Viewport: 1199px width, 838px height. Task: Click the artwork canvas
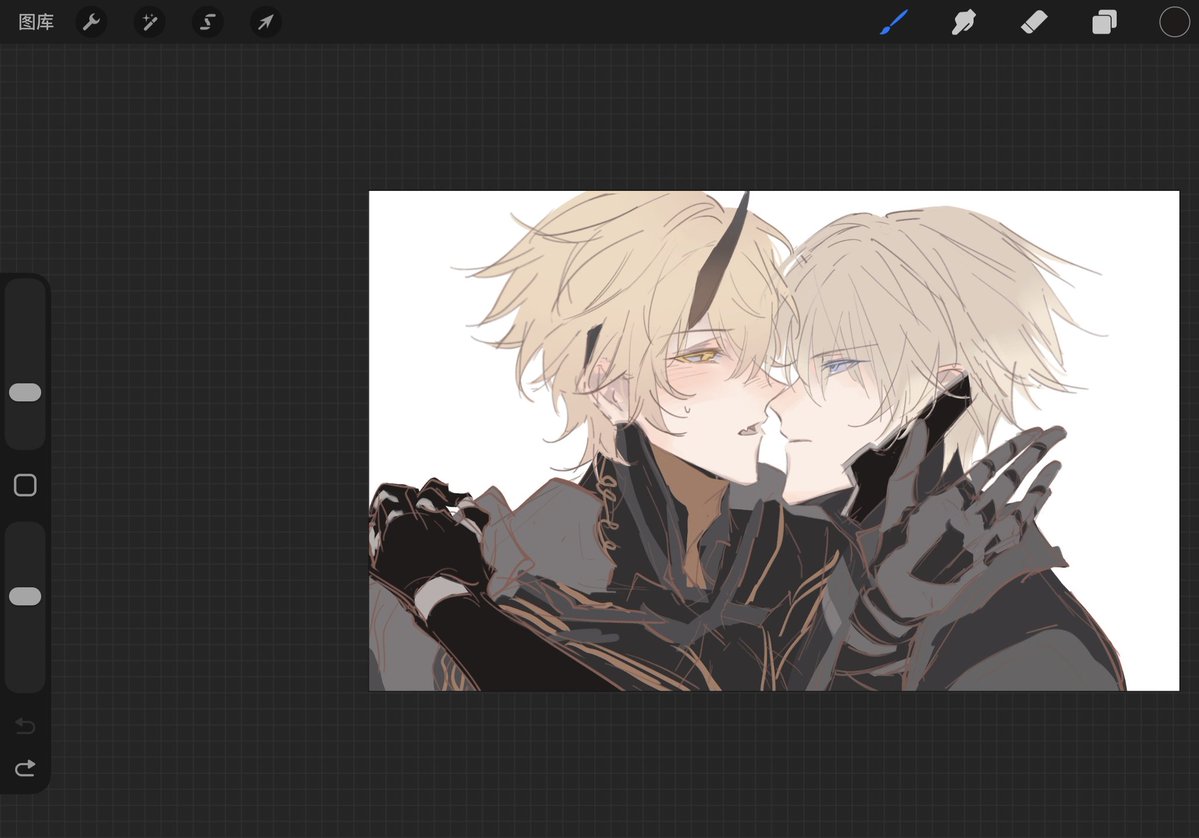(774, 440)
